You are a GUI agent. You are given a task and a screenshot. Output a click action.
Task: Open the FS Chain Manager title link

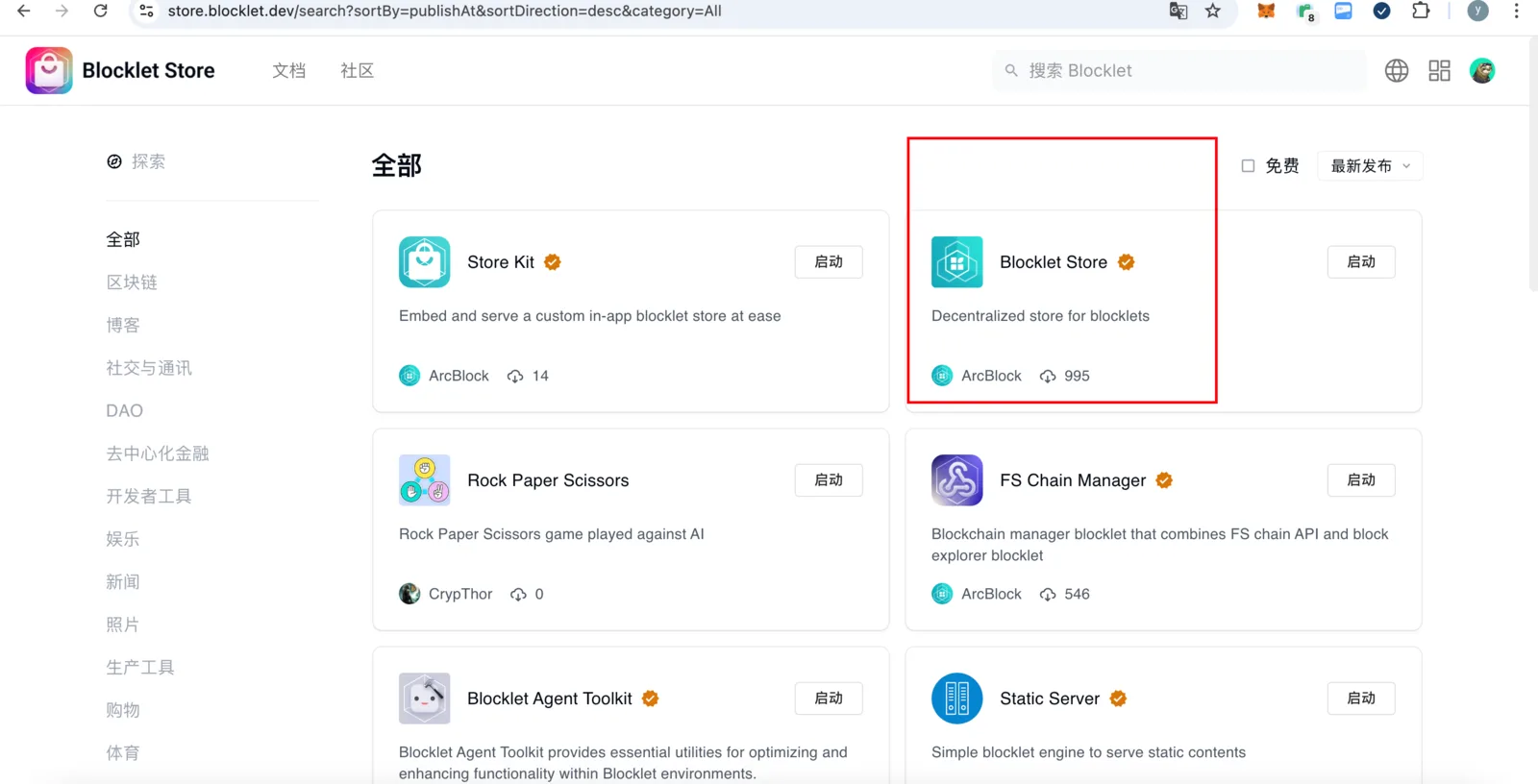(x=1073, y=480)
